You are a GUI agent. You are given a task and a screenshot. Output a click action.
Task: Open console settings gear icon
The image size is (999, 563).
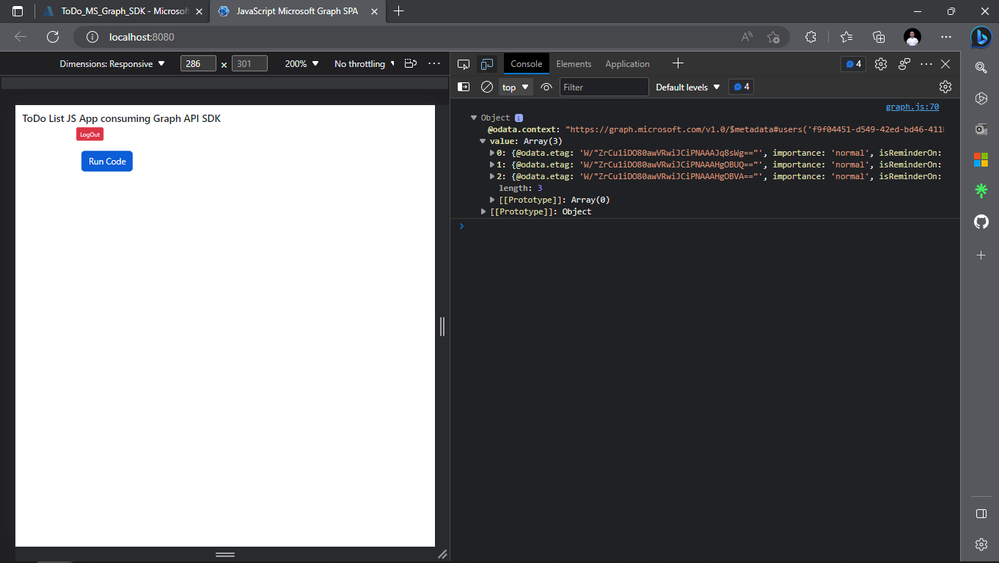[945, 87]
